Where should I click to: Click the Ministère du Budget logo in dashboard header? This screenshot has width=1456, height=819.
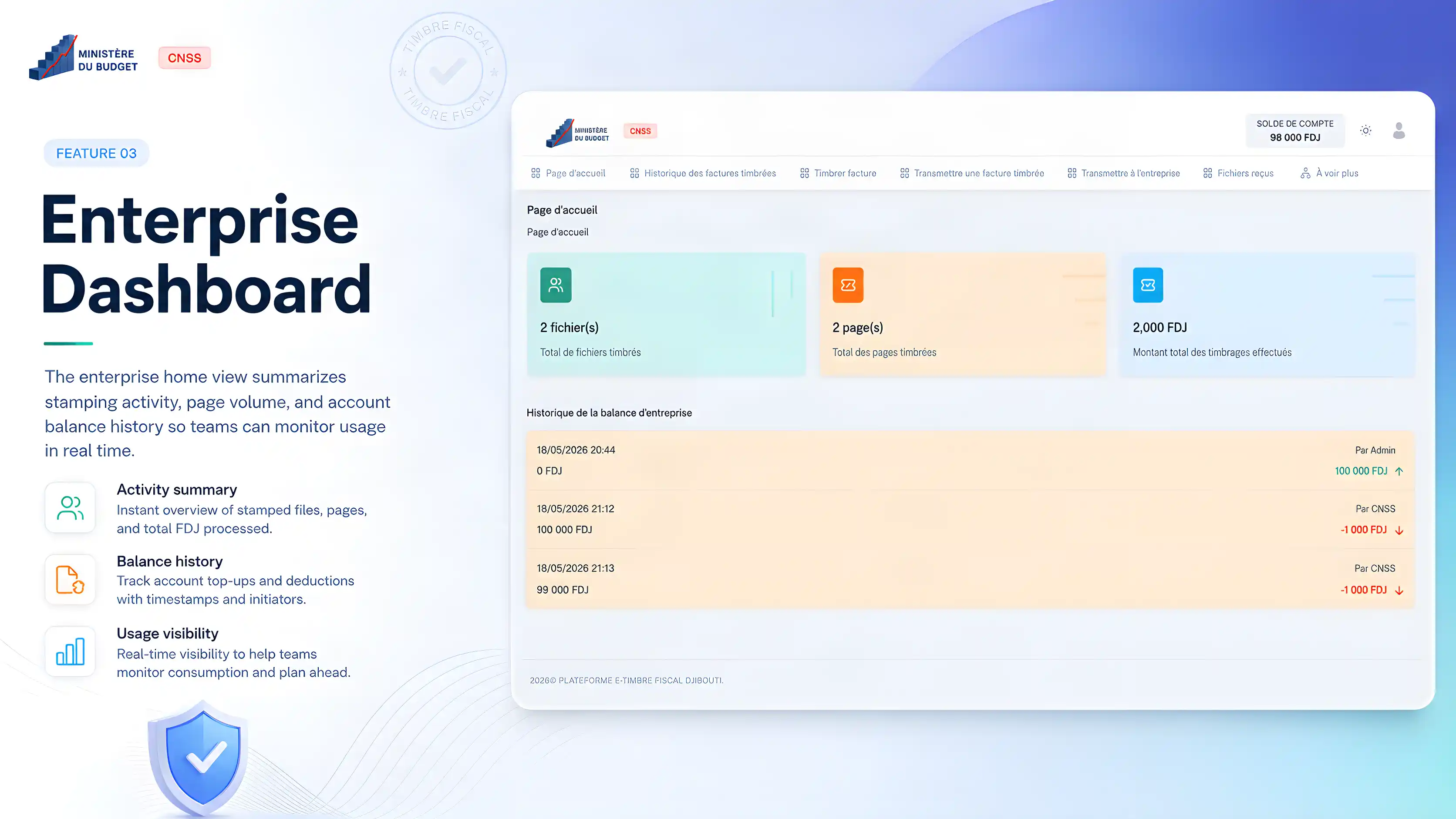pos(577,133)
